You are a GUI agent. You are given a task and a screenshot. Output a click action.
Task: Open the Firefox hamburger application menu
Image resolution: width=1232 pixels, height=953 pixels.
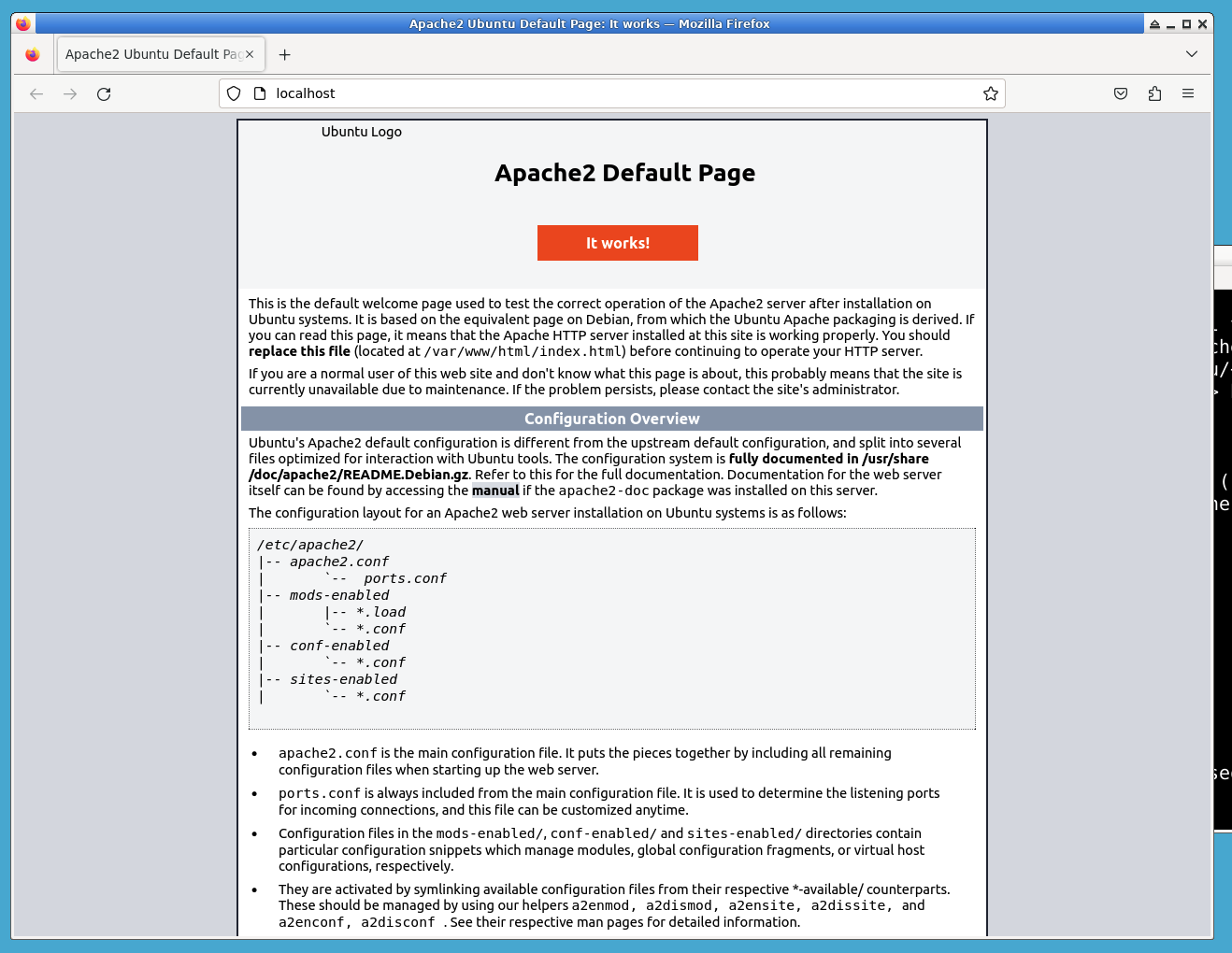[x=1188, y=93]
